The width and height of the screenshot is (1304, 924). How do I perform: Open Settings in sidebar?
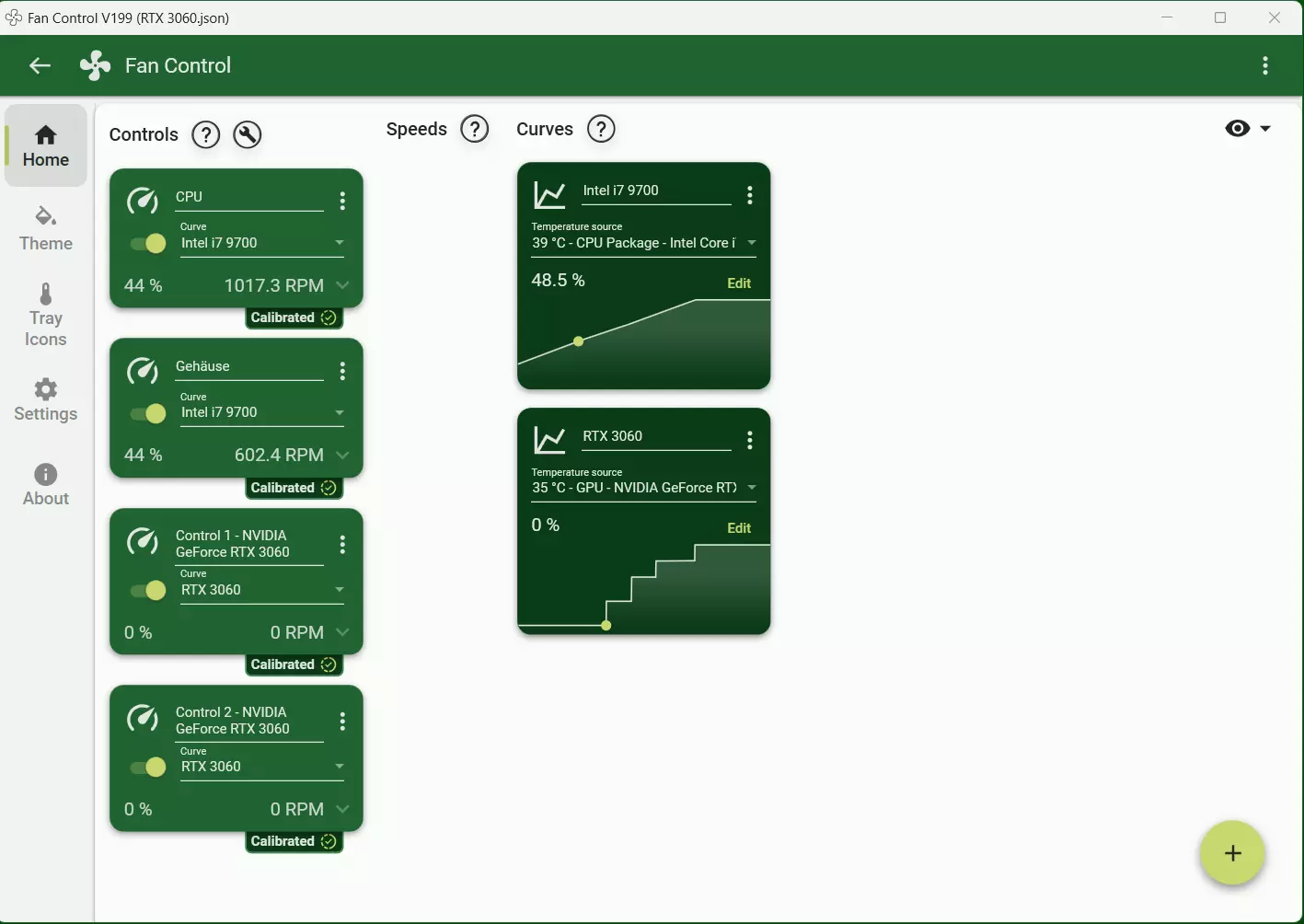(x=46, y=400)
